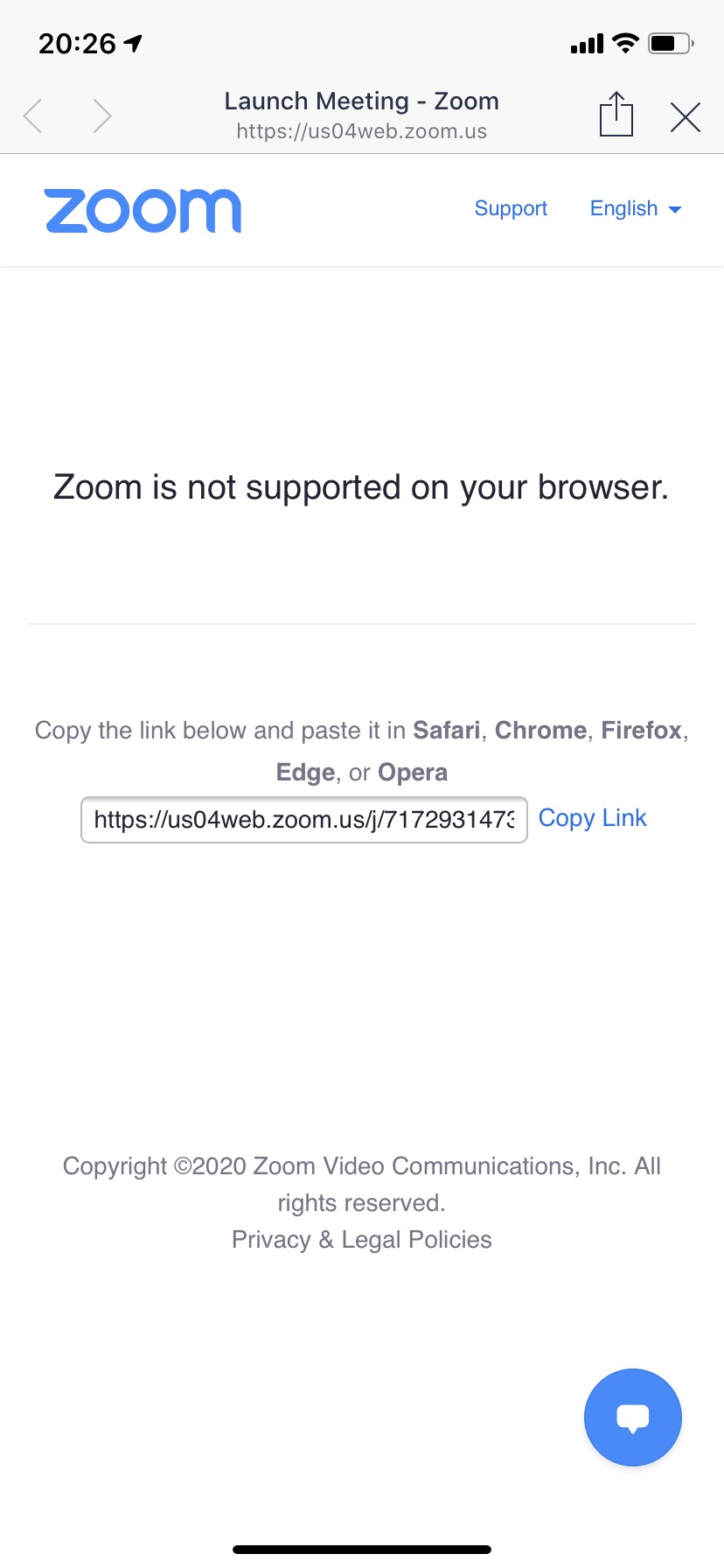This screenshot has height=1568, width=724.
Task: Tap the Wi-Fi status icon
Action: coord(626,42)
